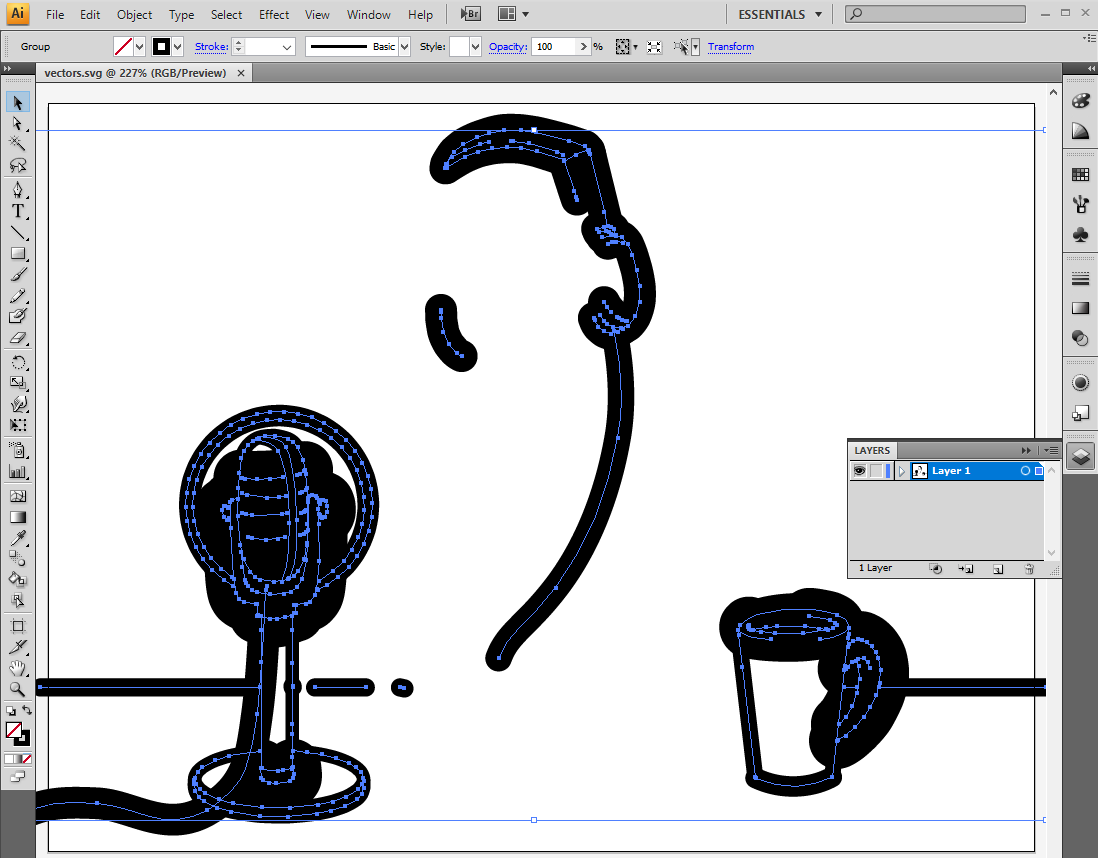1098x858 pixels.
Task: Open the Basic brush definition dropdown
Action: tap(404, 47)
